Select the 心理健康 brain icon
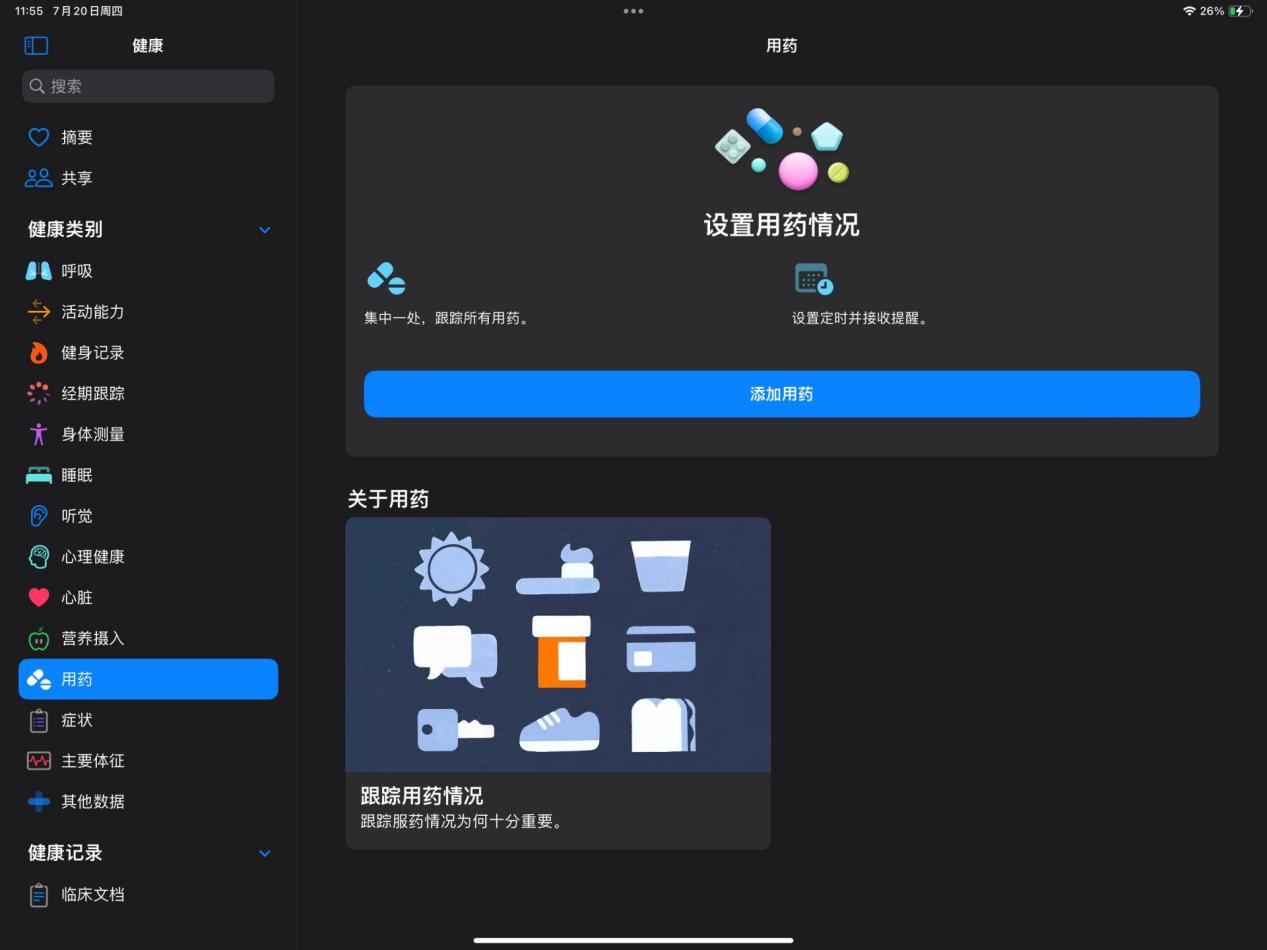Image resolution: width=1267 pixels, height=950 pixels. click(37, 556)
